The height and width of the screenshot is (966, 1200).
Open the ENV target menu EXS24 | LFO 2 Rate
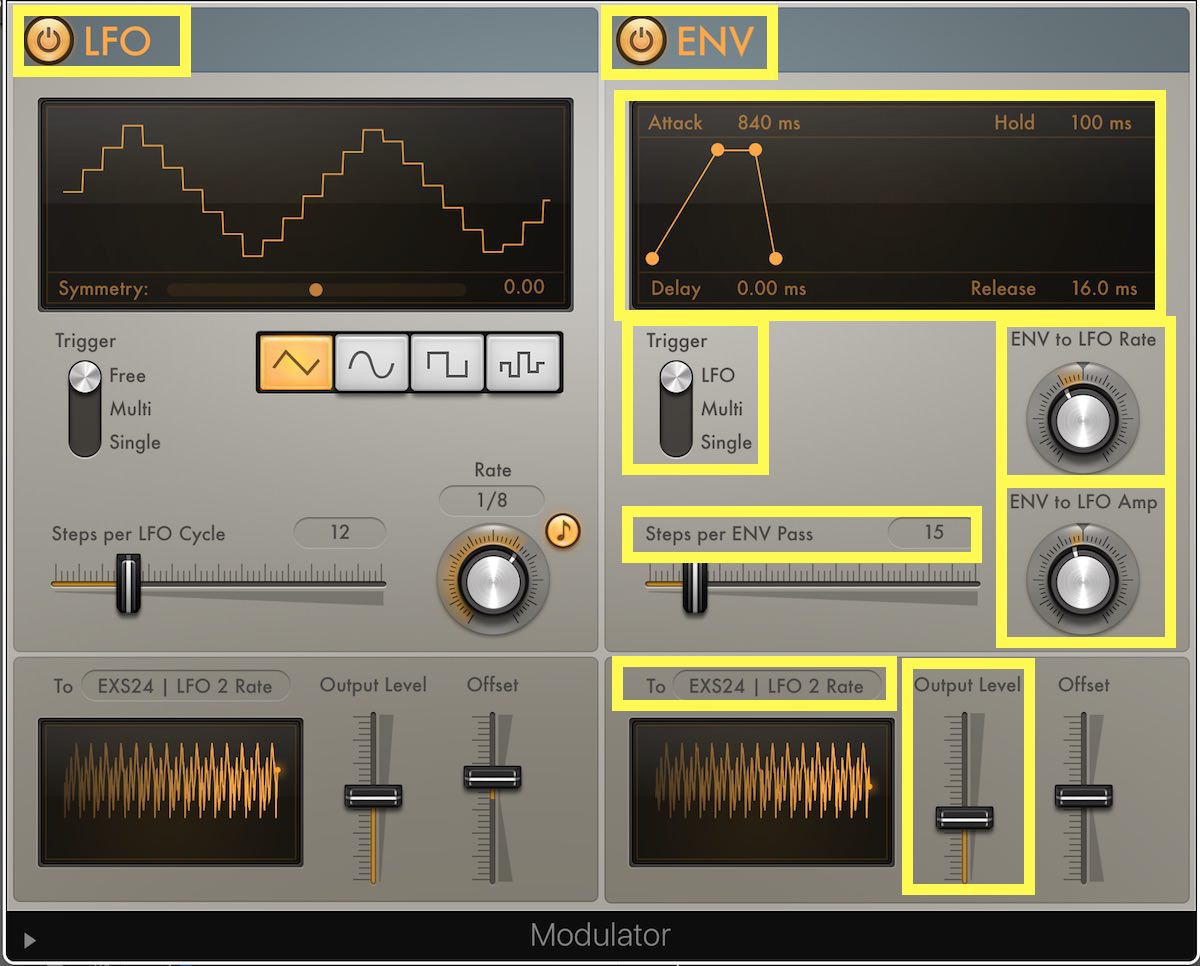tap(778, 686)
